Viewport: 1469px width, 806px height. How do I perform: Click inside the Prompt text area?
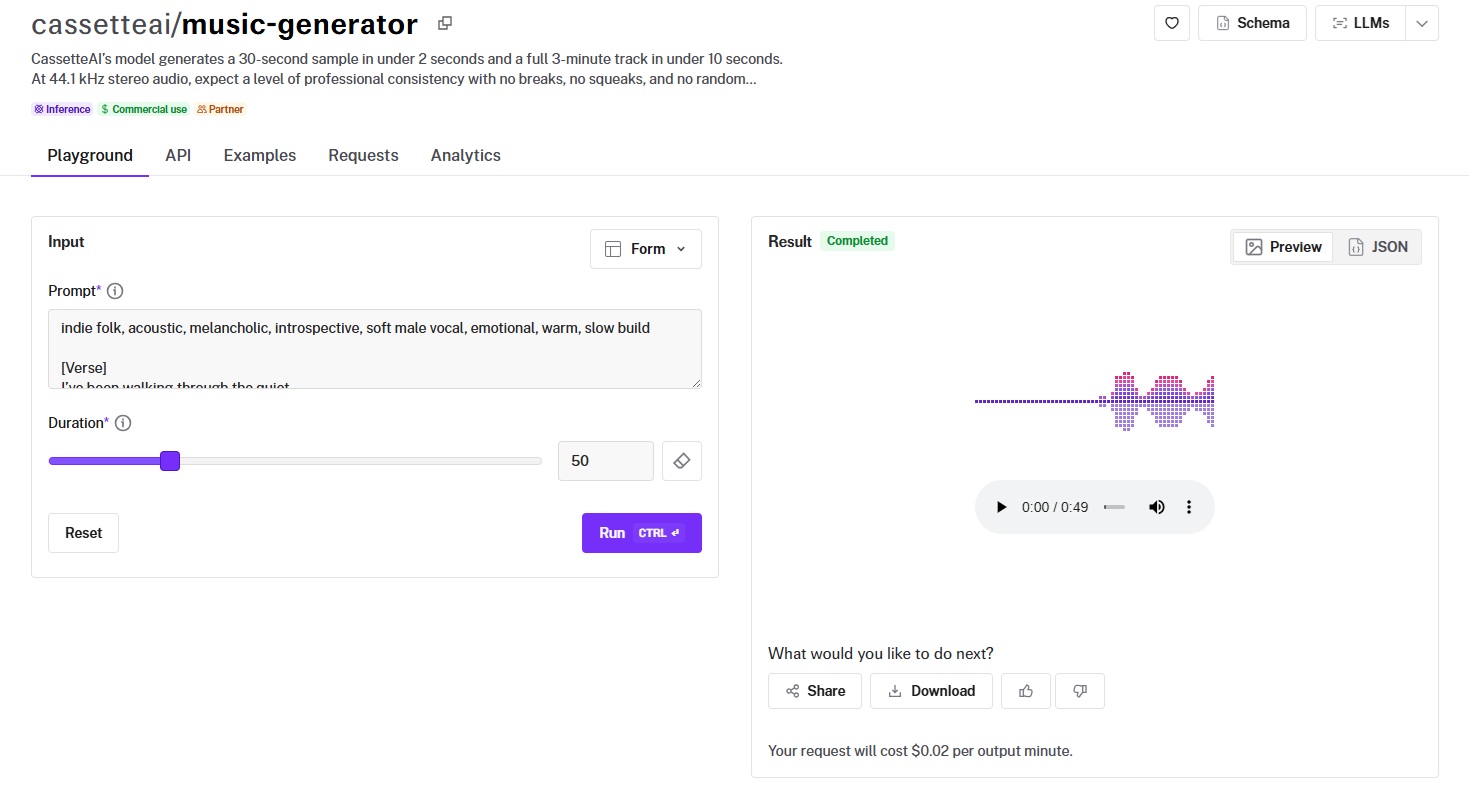point(374,348)
